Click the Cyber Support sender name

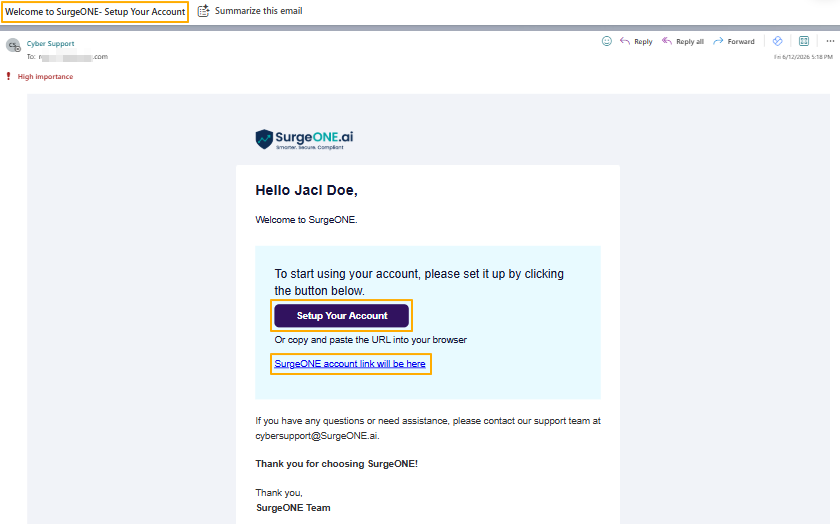pyautogui.click(x=50, y=43)
